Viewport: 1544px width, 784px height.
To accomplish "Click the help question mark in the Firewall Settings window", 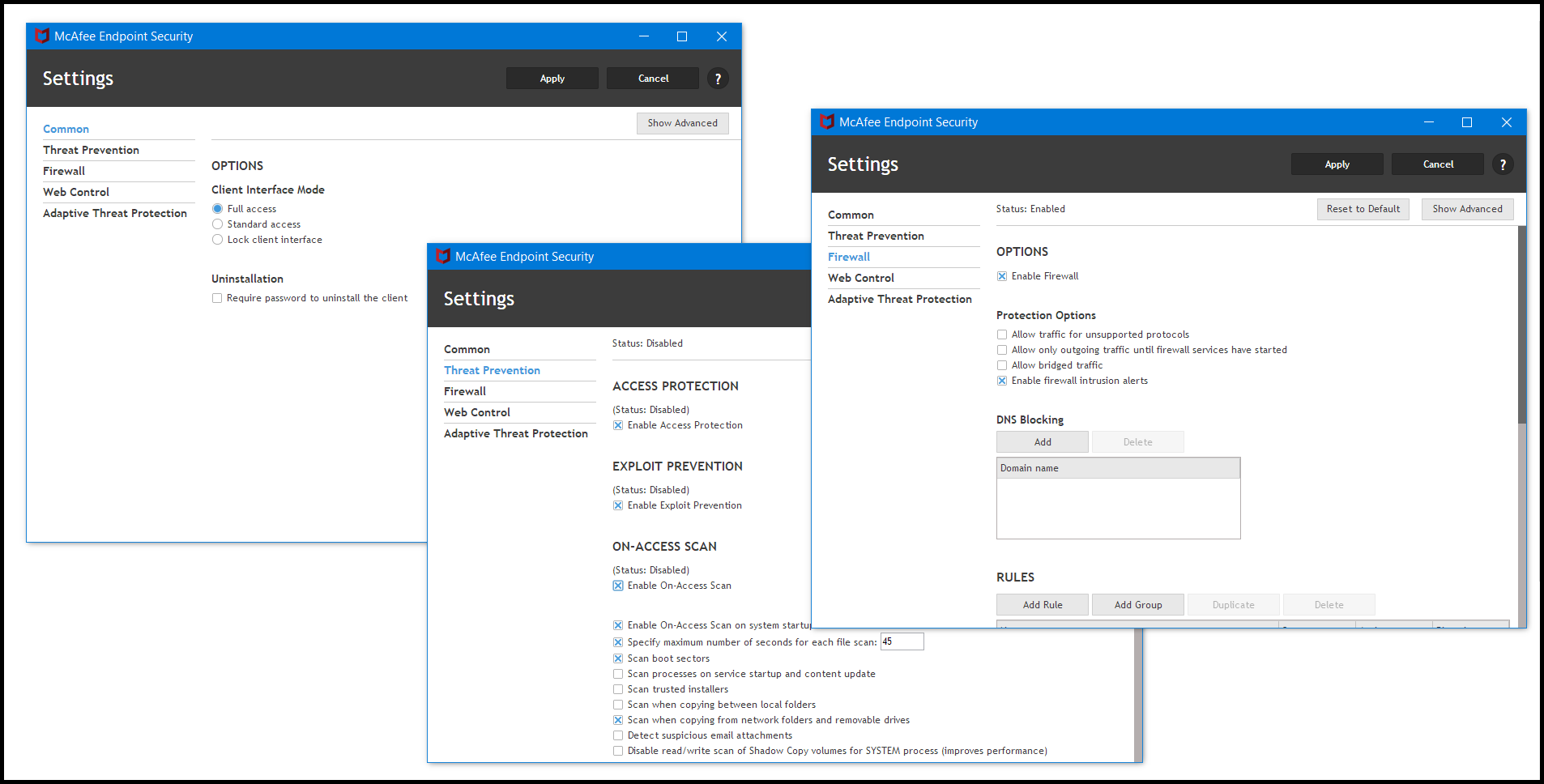I will (1503, 164).
